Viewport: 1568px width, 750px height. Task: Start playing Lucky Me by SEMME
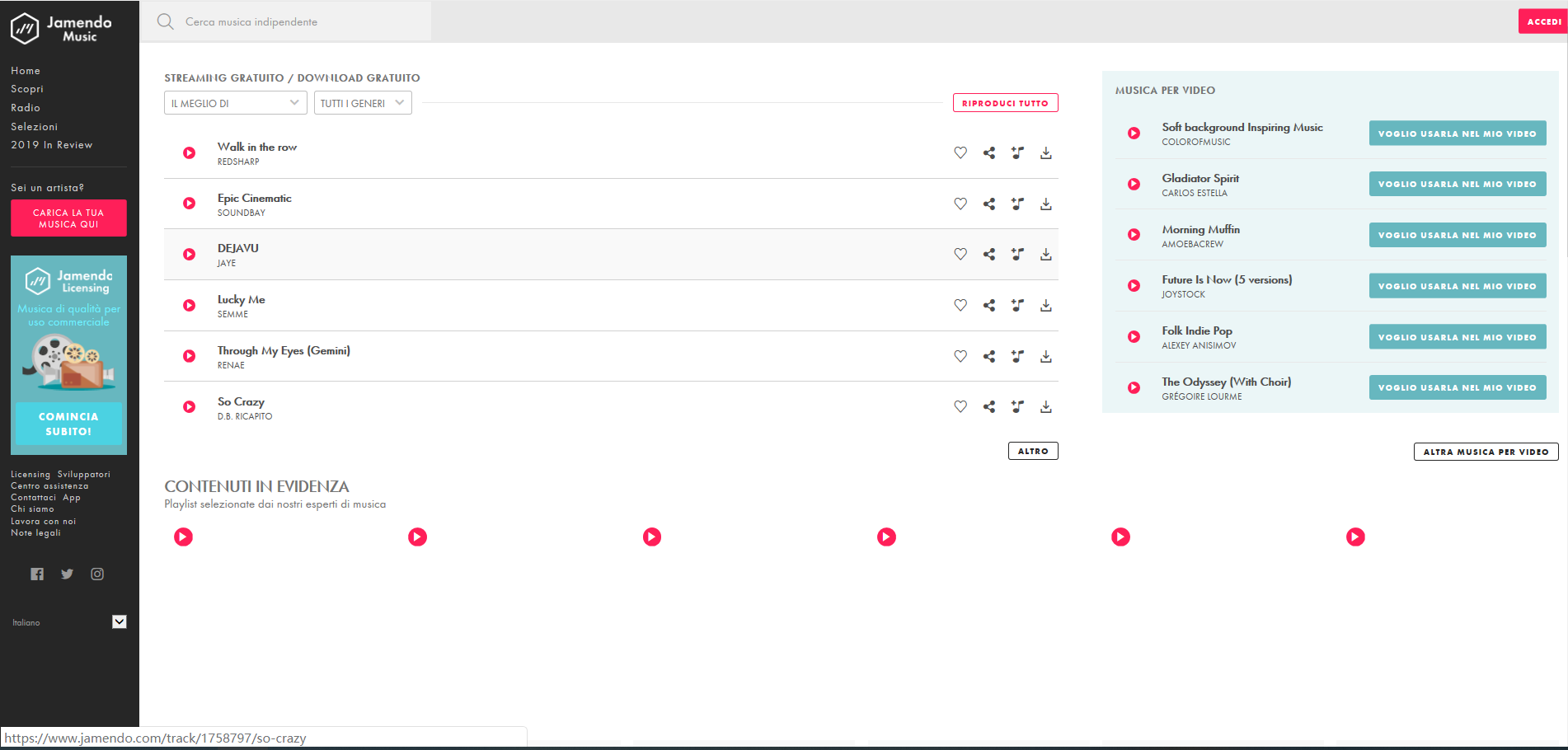tap(190, 306)
